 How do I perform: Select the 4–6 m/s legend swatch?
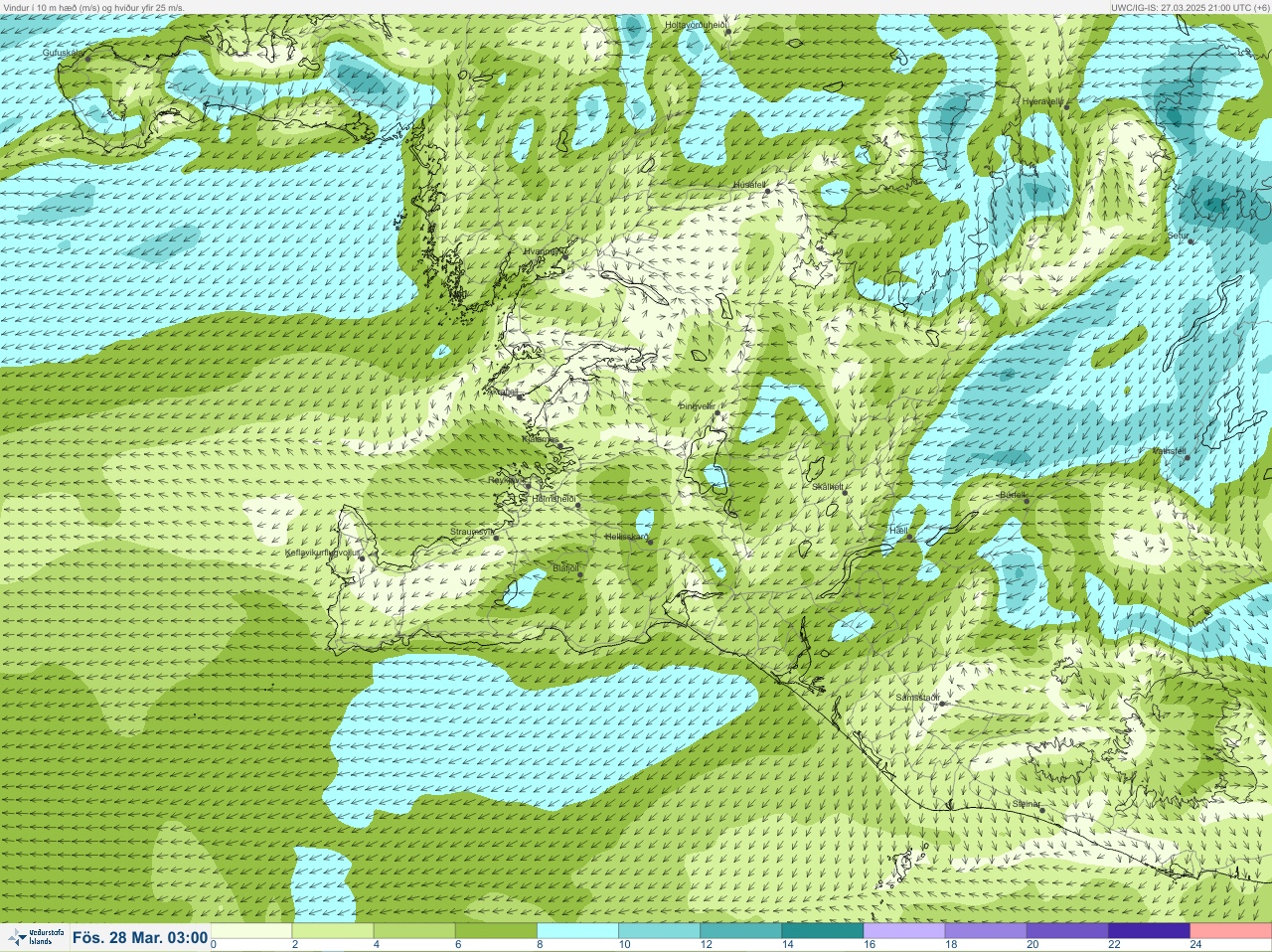click(x=414, y=931)
